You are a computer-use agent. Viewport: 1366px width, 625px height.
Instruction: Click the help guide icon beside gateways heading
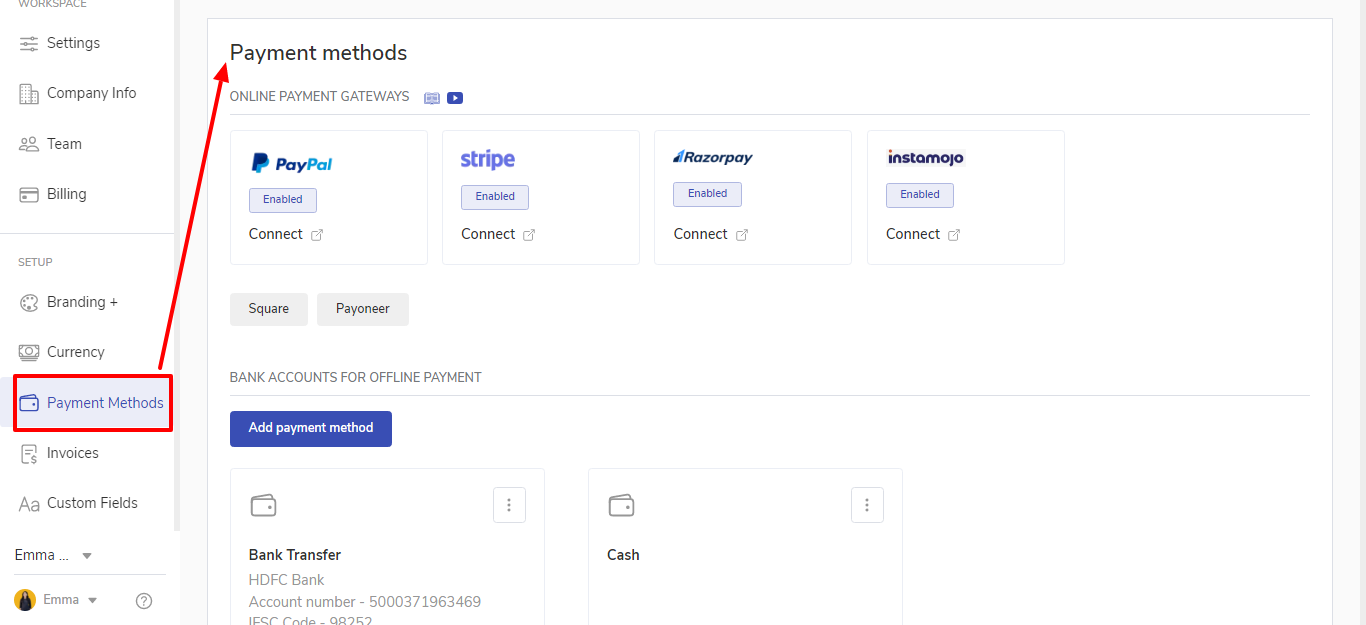tap(432, 98)
